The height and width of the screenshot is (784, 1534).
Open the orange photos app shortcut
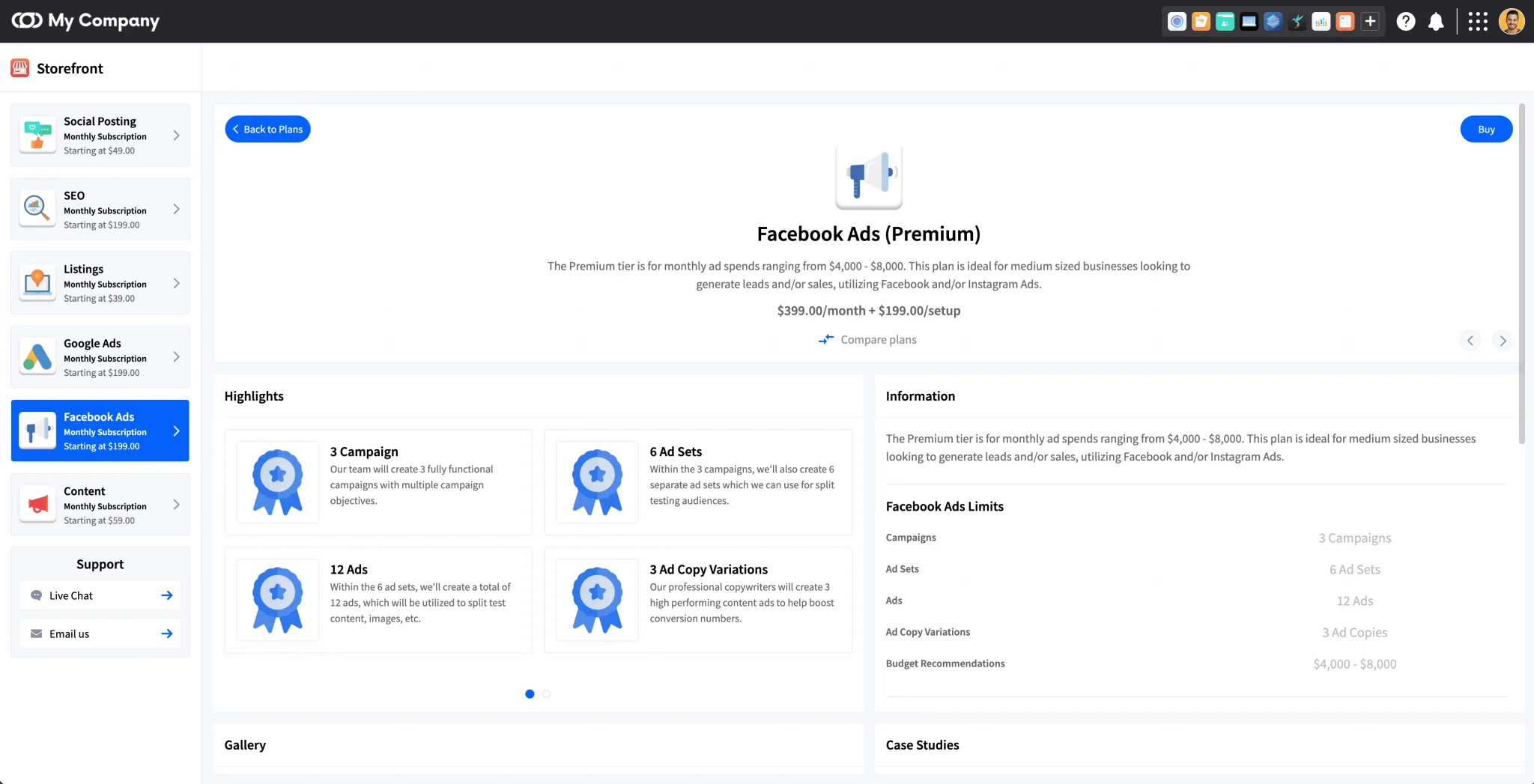coord(1201,22)
